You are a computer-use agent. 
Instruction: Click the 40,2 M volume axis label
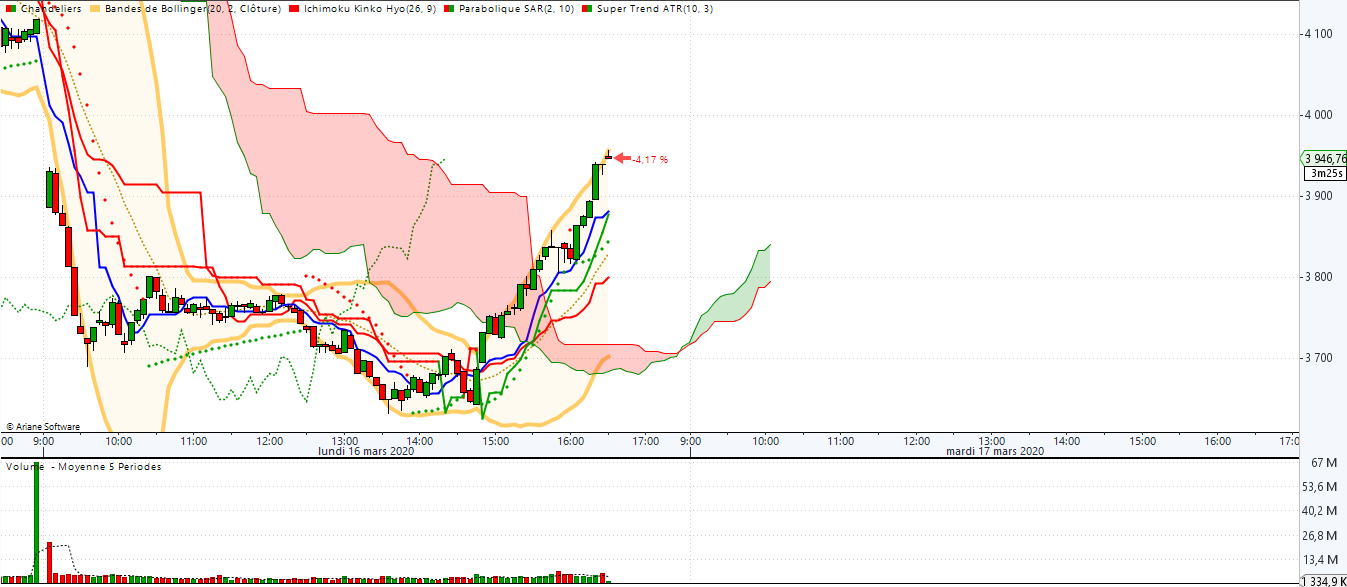1322,511
